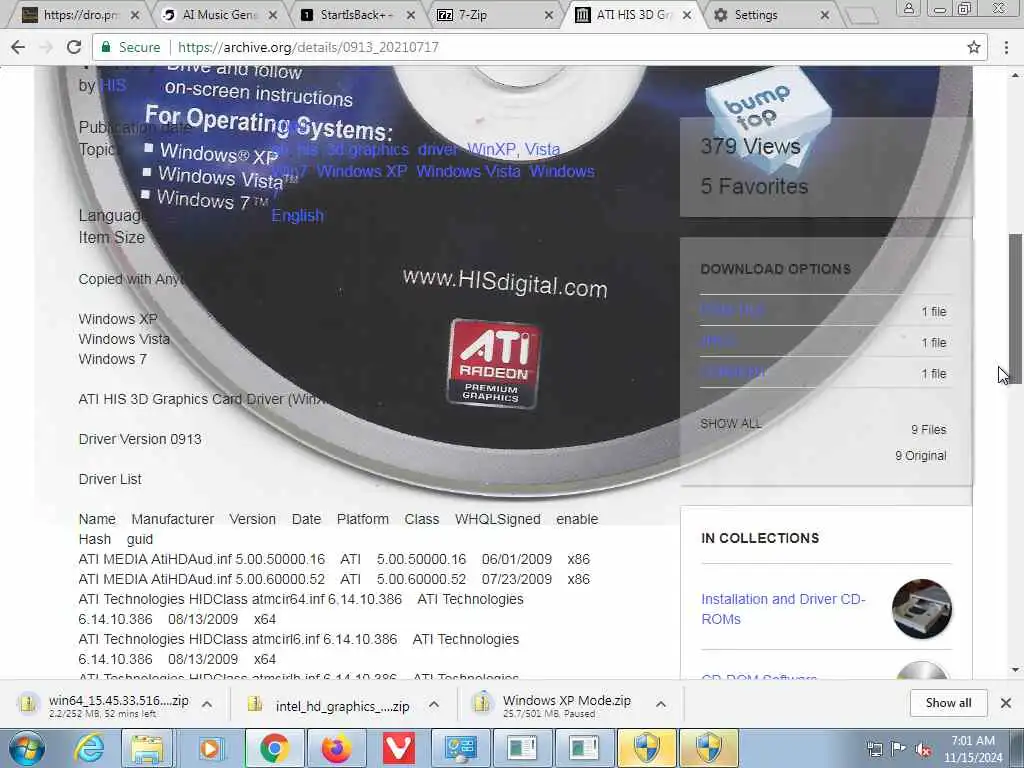Click the Installation and Driver CD-ROMs thumbnail
This screenshot has height=768, width=1024.
[x=921, y=609]
